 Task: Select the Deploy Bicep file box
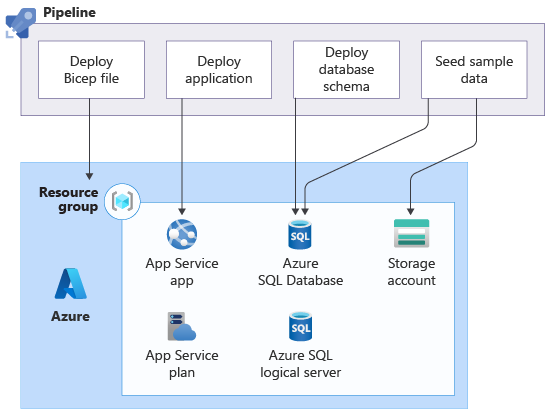pos(91,69)
